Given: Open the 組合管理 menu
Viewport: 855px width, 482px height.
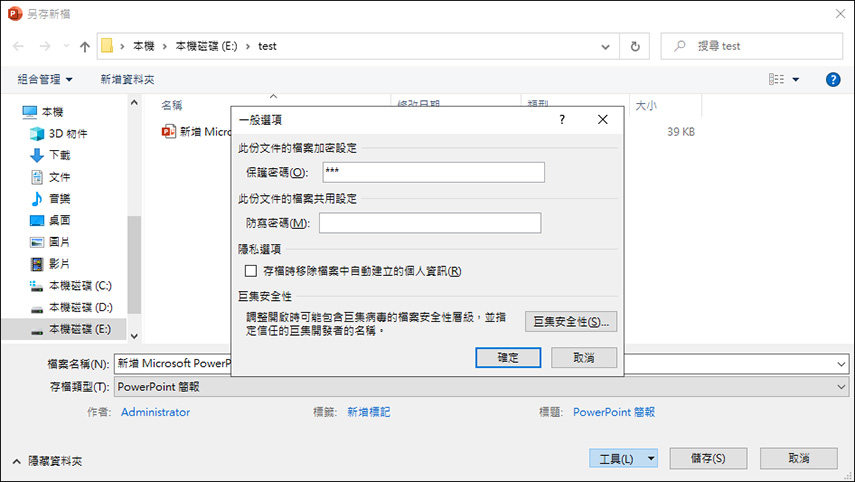Looking at the screenshot, I should [45, 80].
